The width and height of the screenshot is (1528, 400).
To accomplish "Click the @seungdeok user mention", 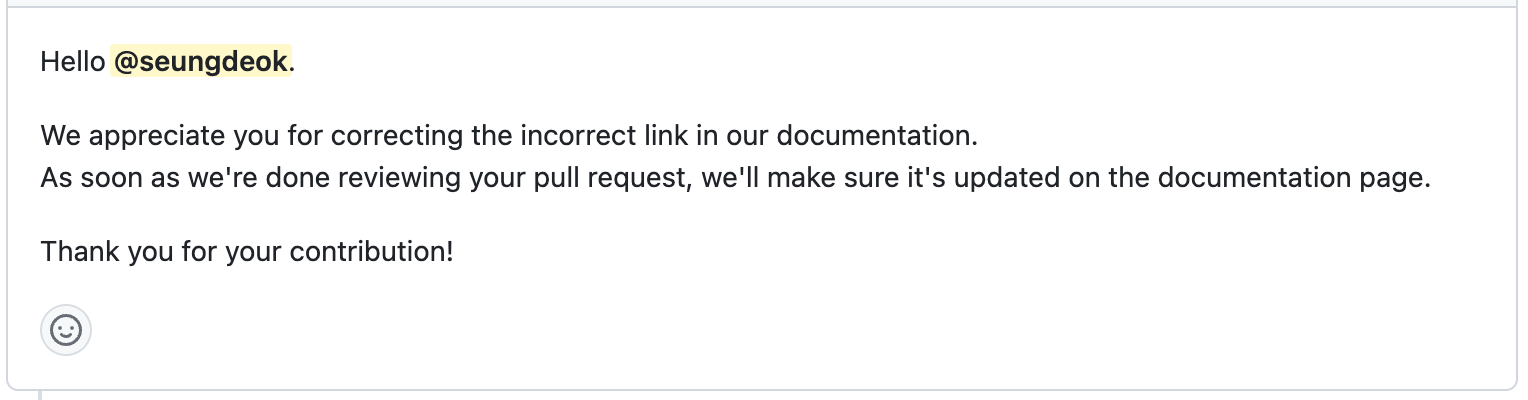I will 201,62.
